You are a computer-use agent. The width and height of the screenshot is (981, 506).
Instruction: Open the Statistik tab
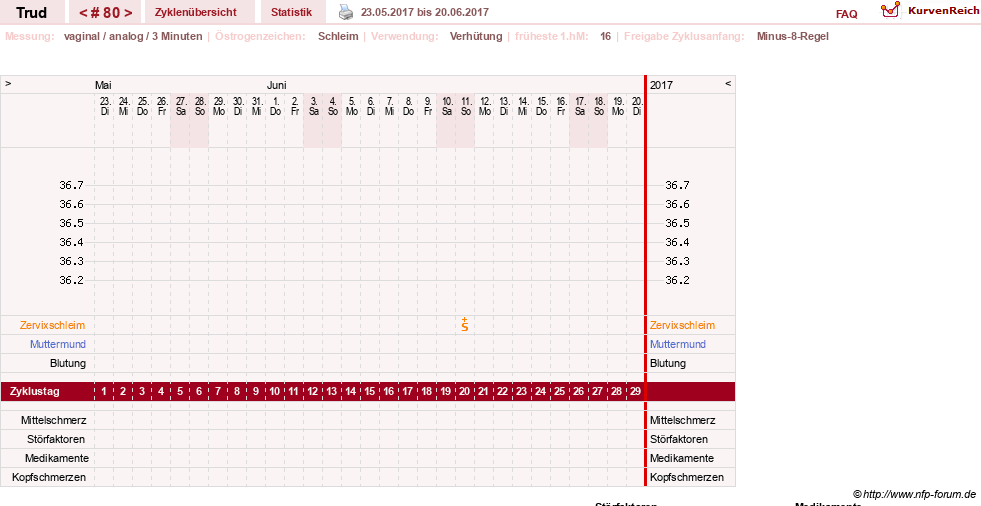(292, 13)
